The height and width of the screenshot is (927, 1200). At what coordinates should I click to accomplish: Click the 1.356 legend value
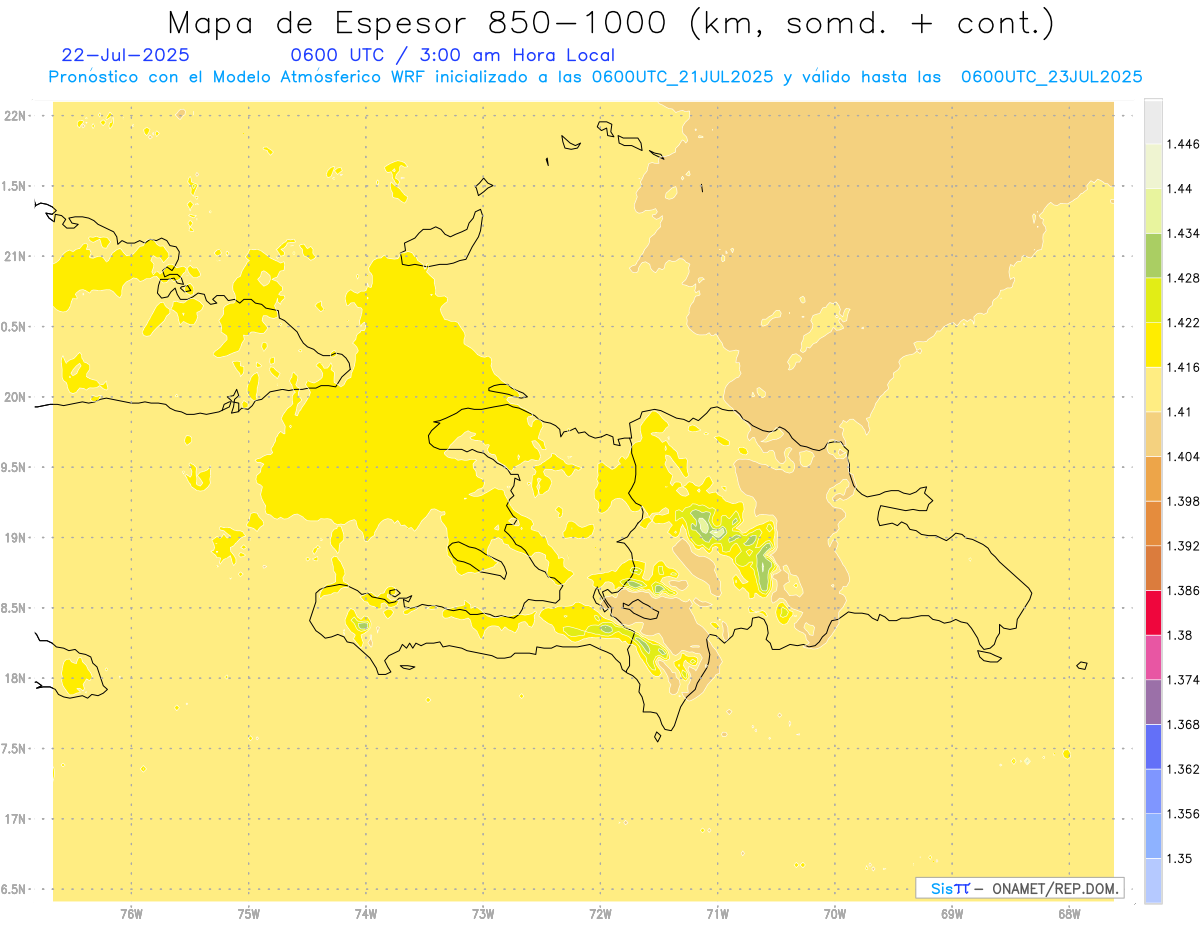pos(1184,814)
